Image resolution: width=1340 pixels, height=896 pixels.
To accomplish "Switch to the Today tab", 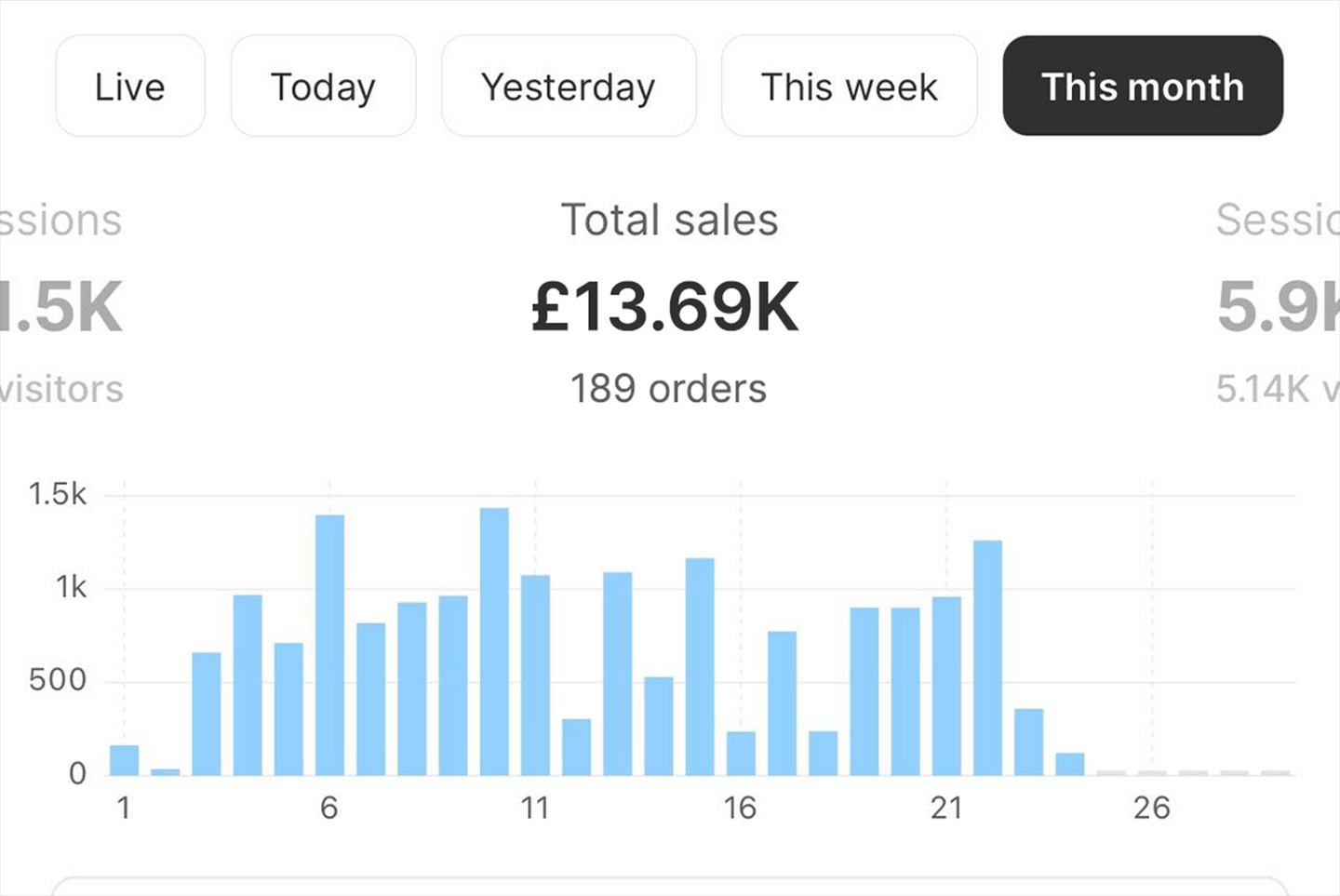I will (323, 87).
